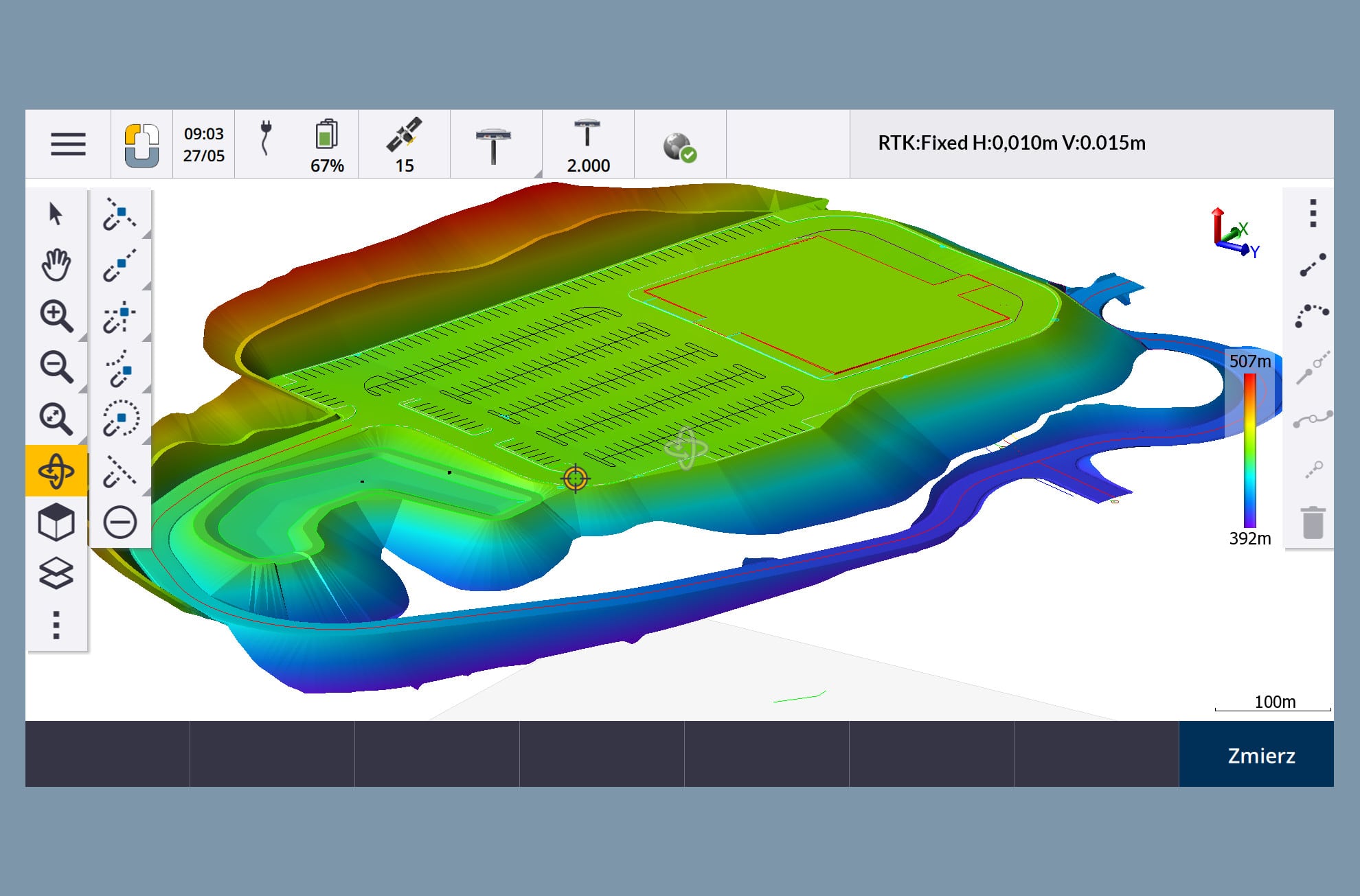The height and width of the screenshot is (896, 1360).
Task: Choose the arrow Select tool
Action: pyautogui.click(x=56, y=214)
